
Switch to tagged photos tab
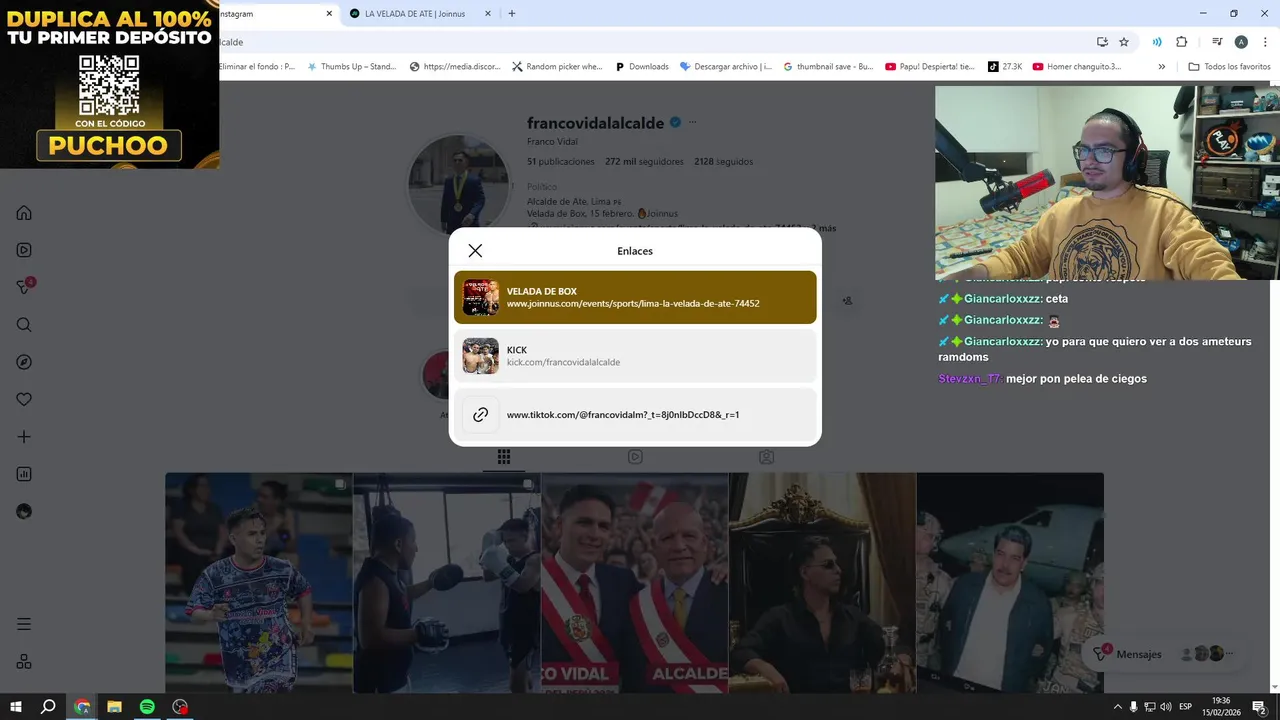click(x=766, y=457)
